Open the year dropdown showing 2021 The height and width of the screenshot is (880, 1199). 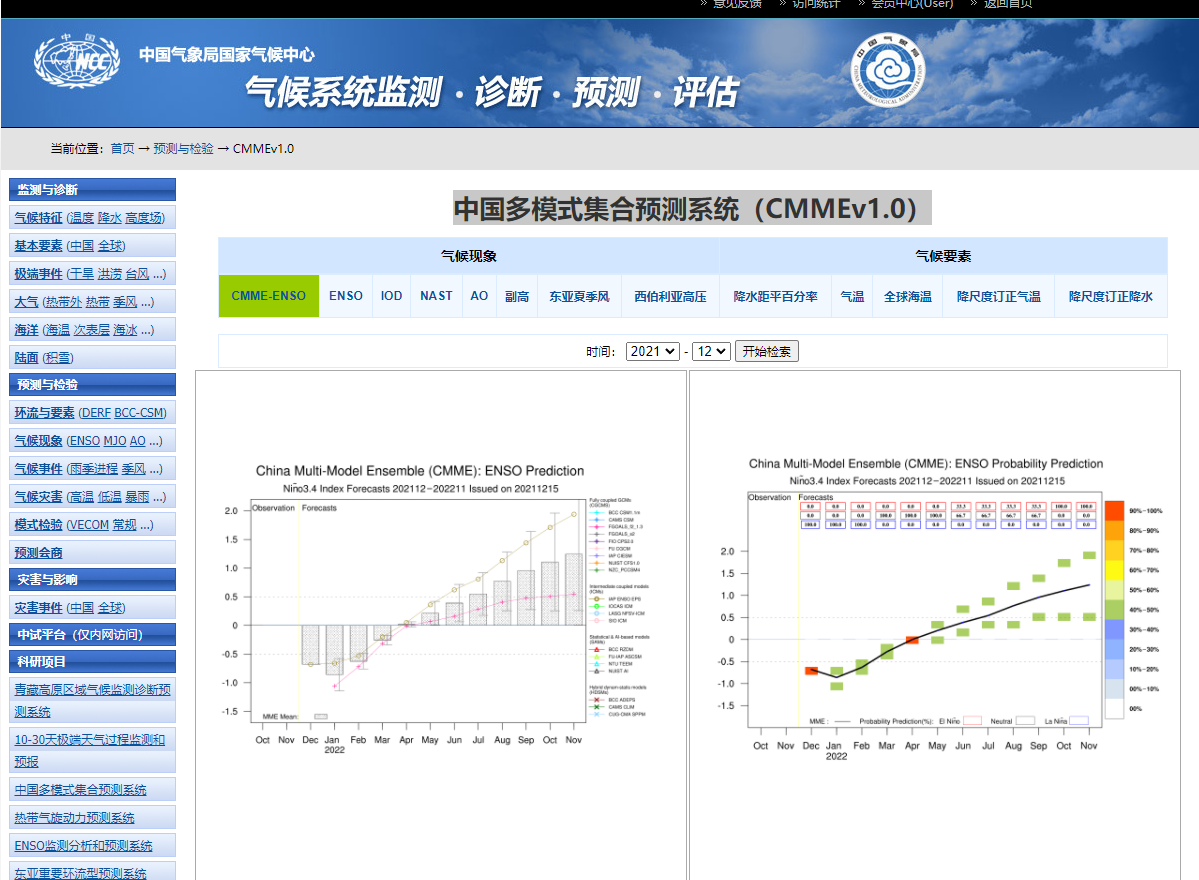pos(652,351)
